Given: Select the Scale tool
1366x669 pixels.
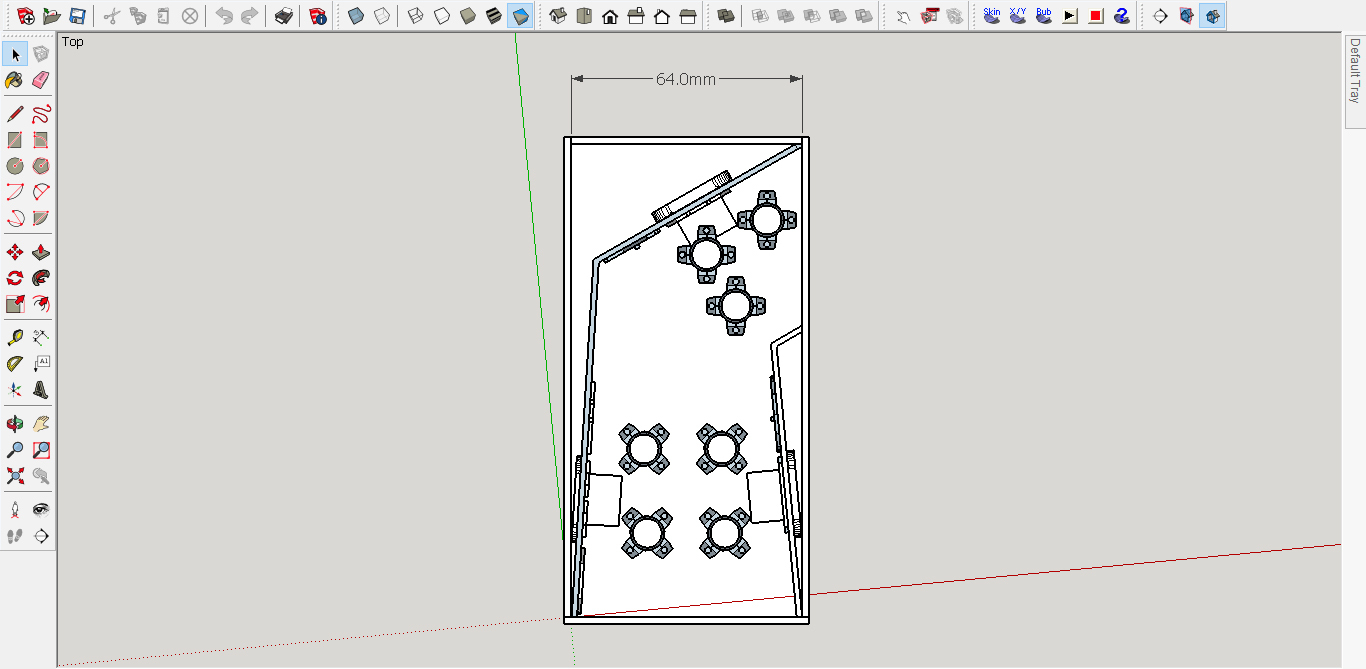Looking at the screenshot, I should tap(15, 304).
